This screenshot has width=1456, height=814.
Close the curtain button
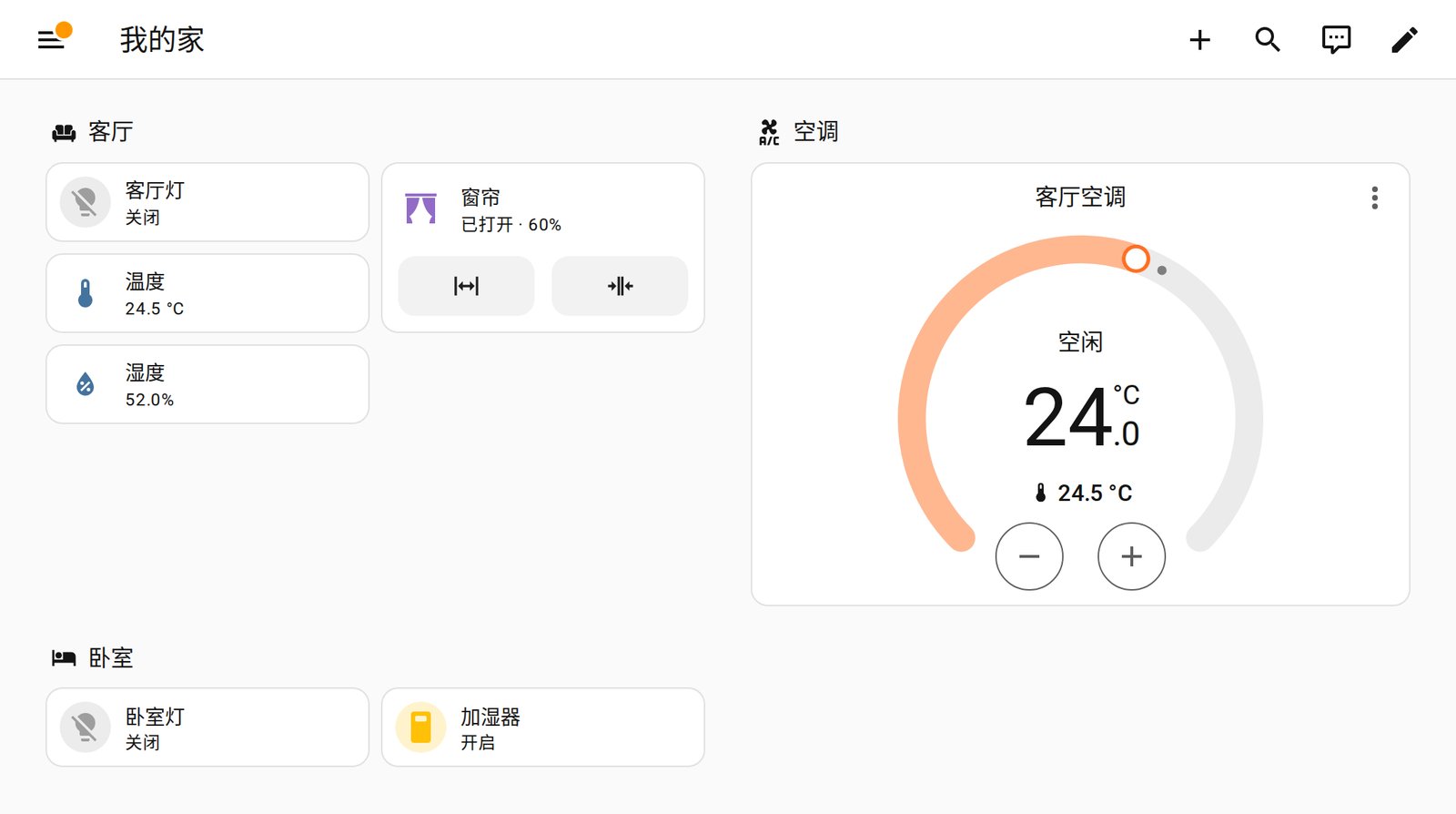[620, 286]
